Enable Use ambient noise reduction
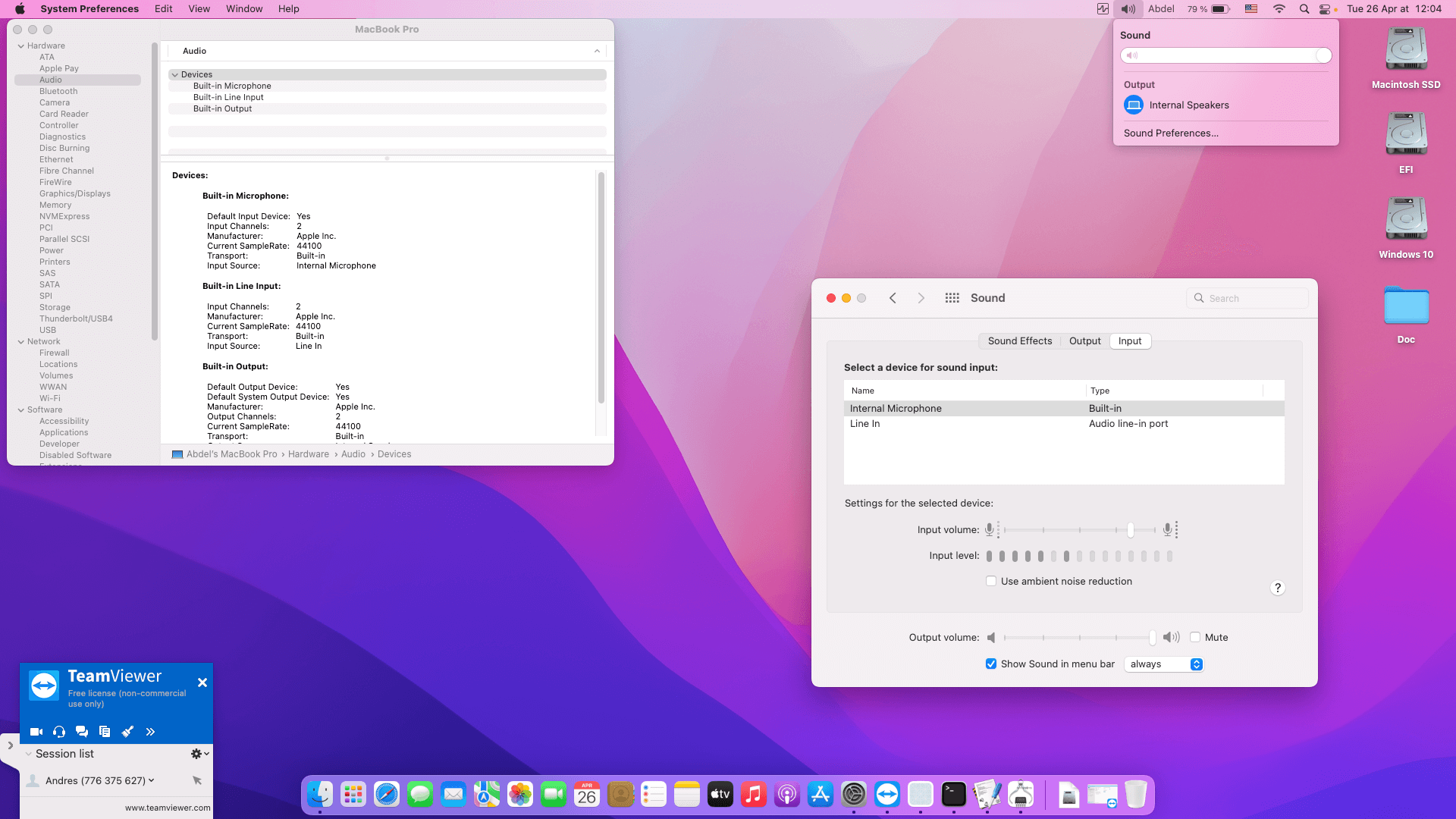Image resolution: width=1456 pixels, height=819 pixels. 991,582
